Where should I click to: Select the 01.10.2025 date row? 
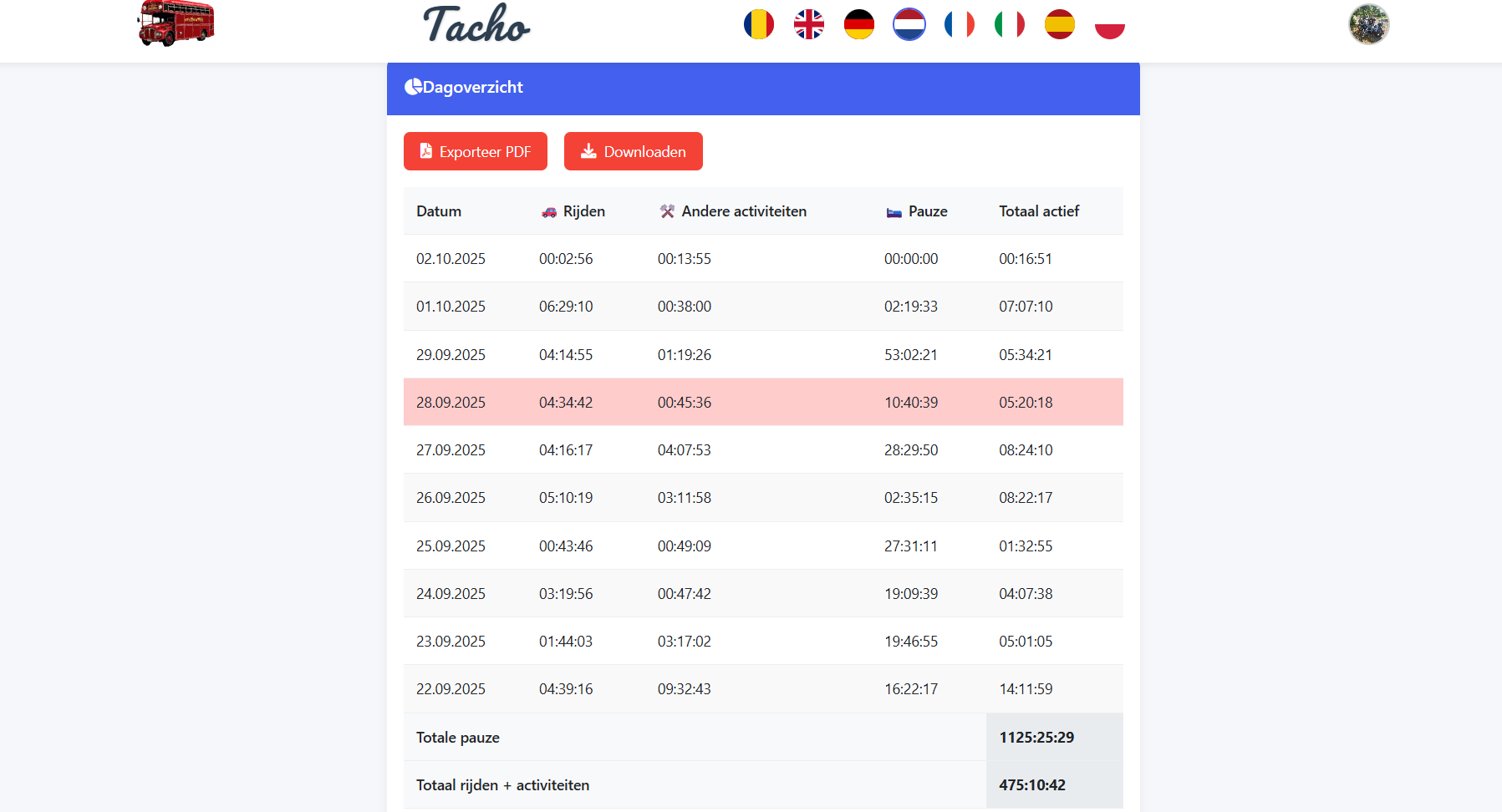[x=762, y=307]
